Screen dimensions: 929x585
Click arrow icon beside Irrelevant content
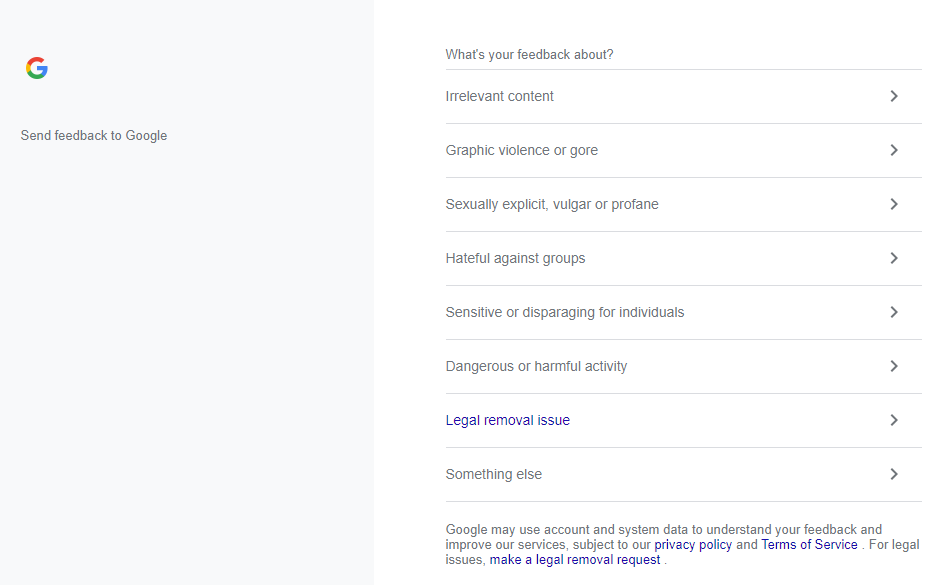tap(894, 96)
